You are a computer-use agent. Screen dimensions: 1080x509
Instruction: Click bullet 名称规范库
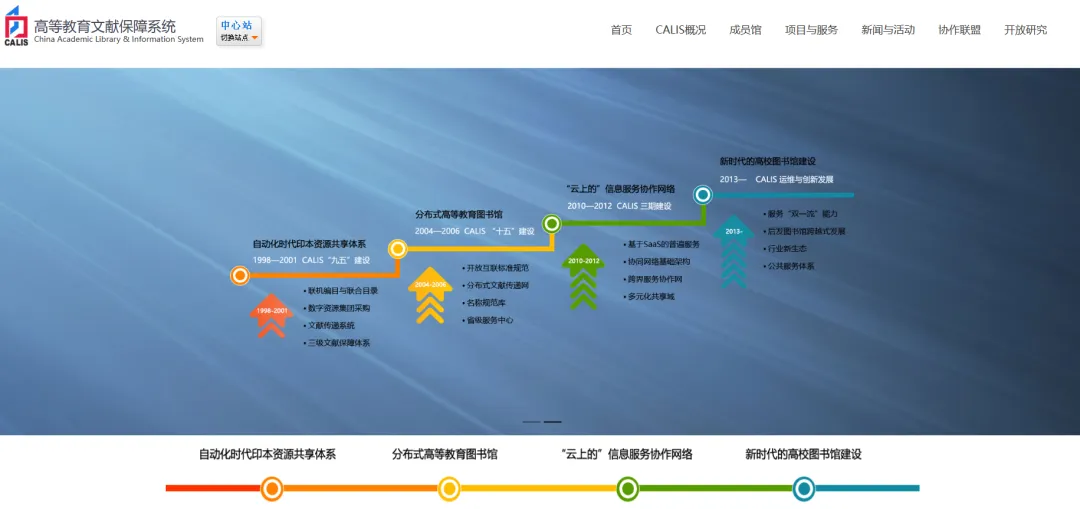pos(484,302)
